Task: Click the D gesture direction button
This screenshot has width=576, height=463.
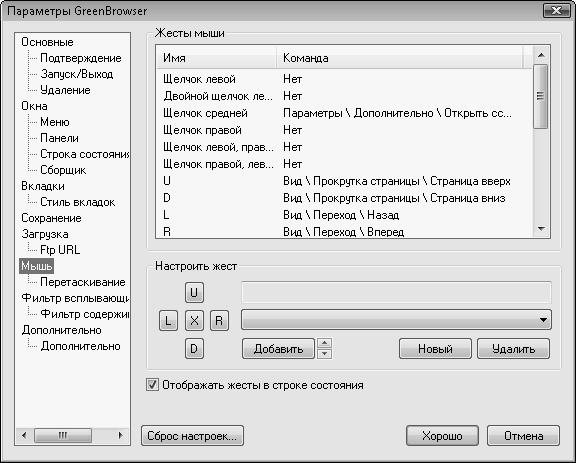Action: click(194, 348)
